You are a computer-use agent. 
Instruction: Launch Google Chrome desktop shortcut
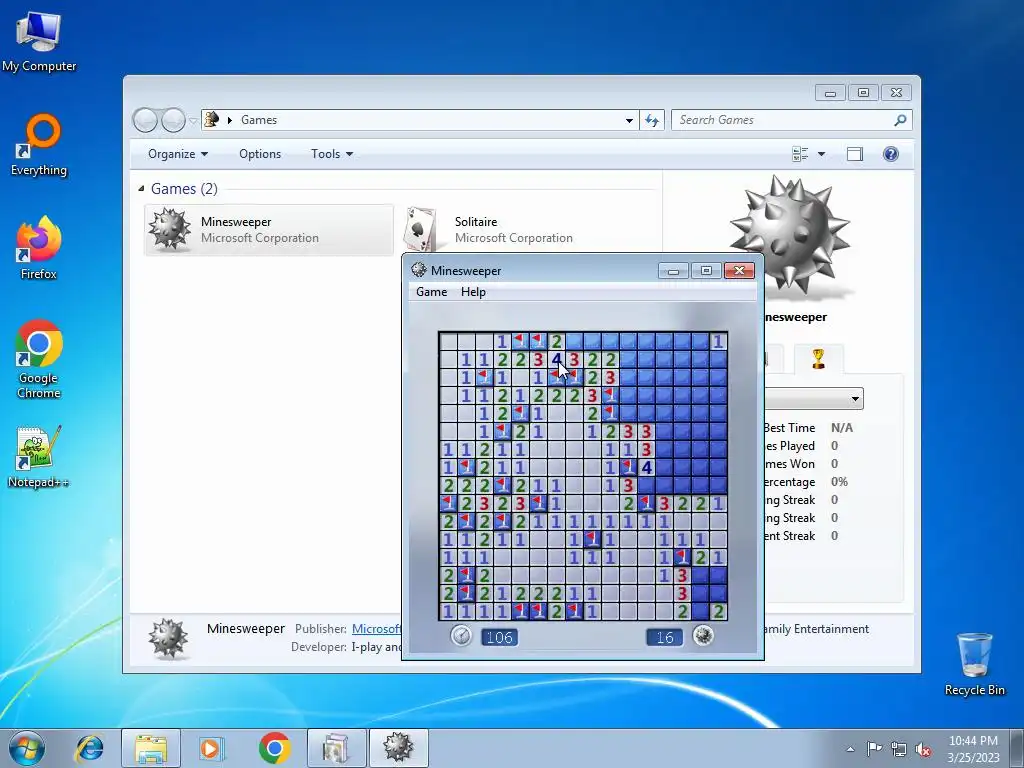point(39,359)
